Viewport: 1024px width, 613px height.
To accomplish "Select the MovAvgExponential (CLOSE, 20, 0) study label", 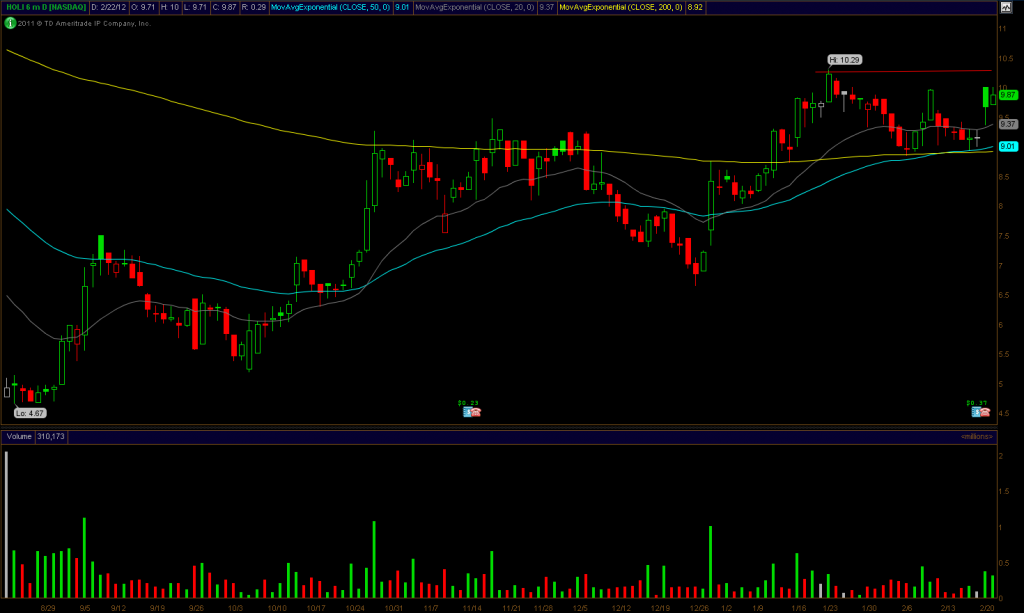I will pyautogui.click(x=475, y=7).
